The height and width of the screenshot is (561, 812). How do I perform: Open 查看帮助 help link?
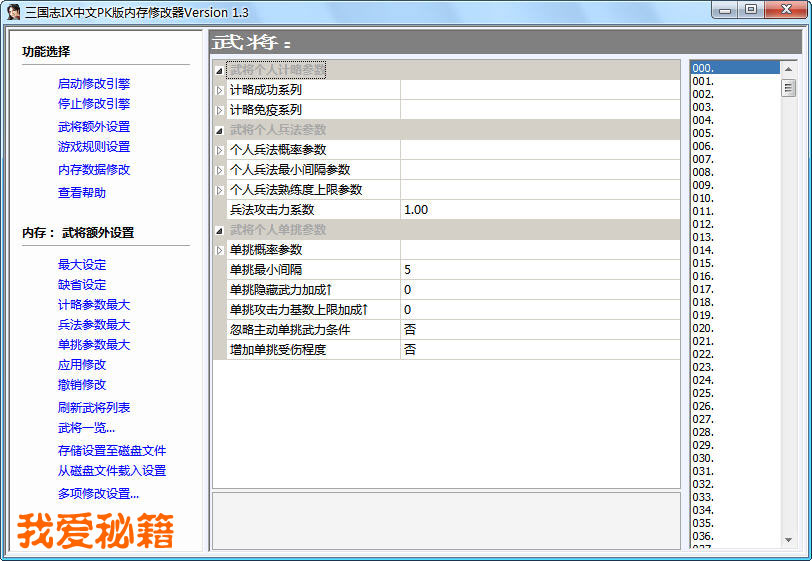coord(82,193)
